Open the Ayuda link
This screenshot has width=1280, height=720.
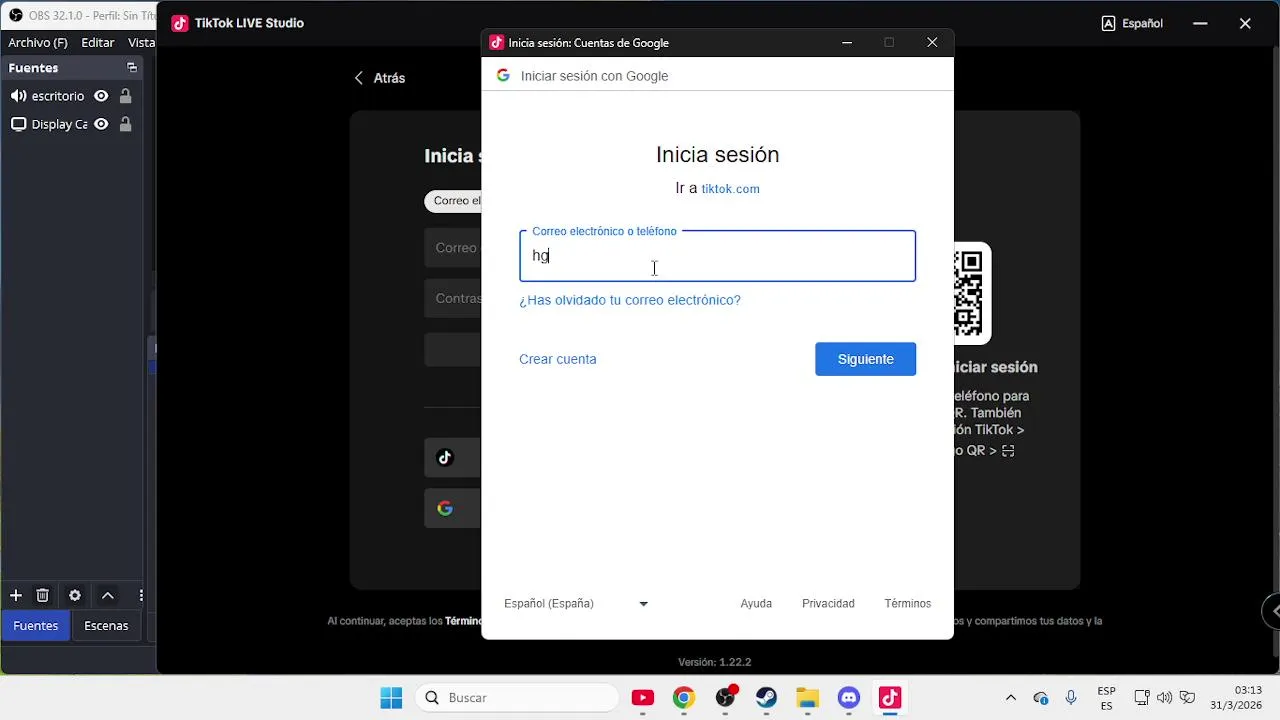(756, 604)
